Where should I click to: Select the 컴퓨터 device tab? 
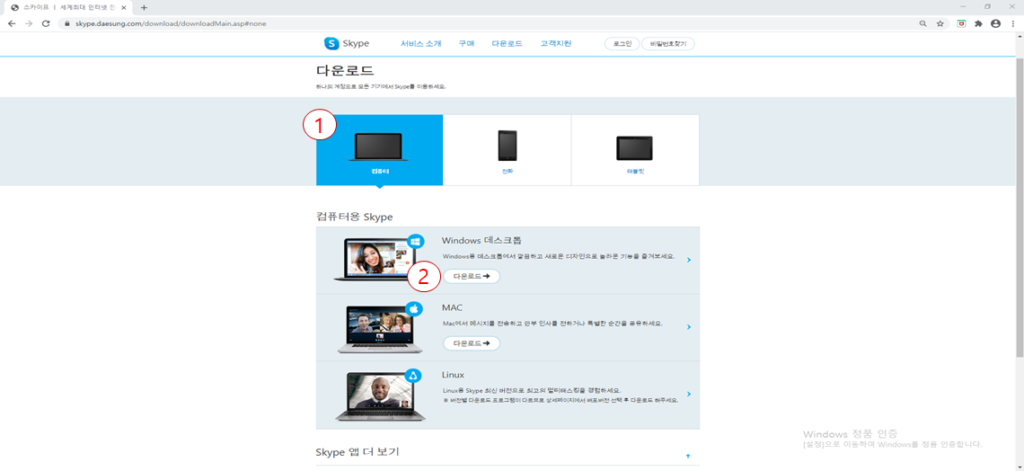click(x=379, y=150)
